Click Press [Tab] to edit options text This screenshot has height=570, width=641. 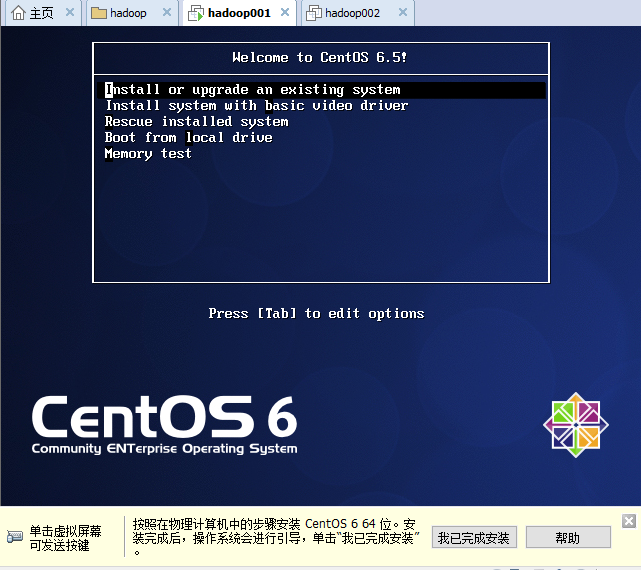pyautogui.click(x=316, y=314)
